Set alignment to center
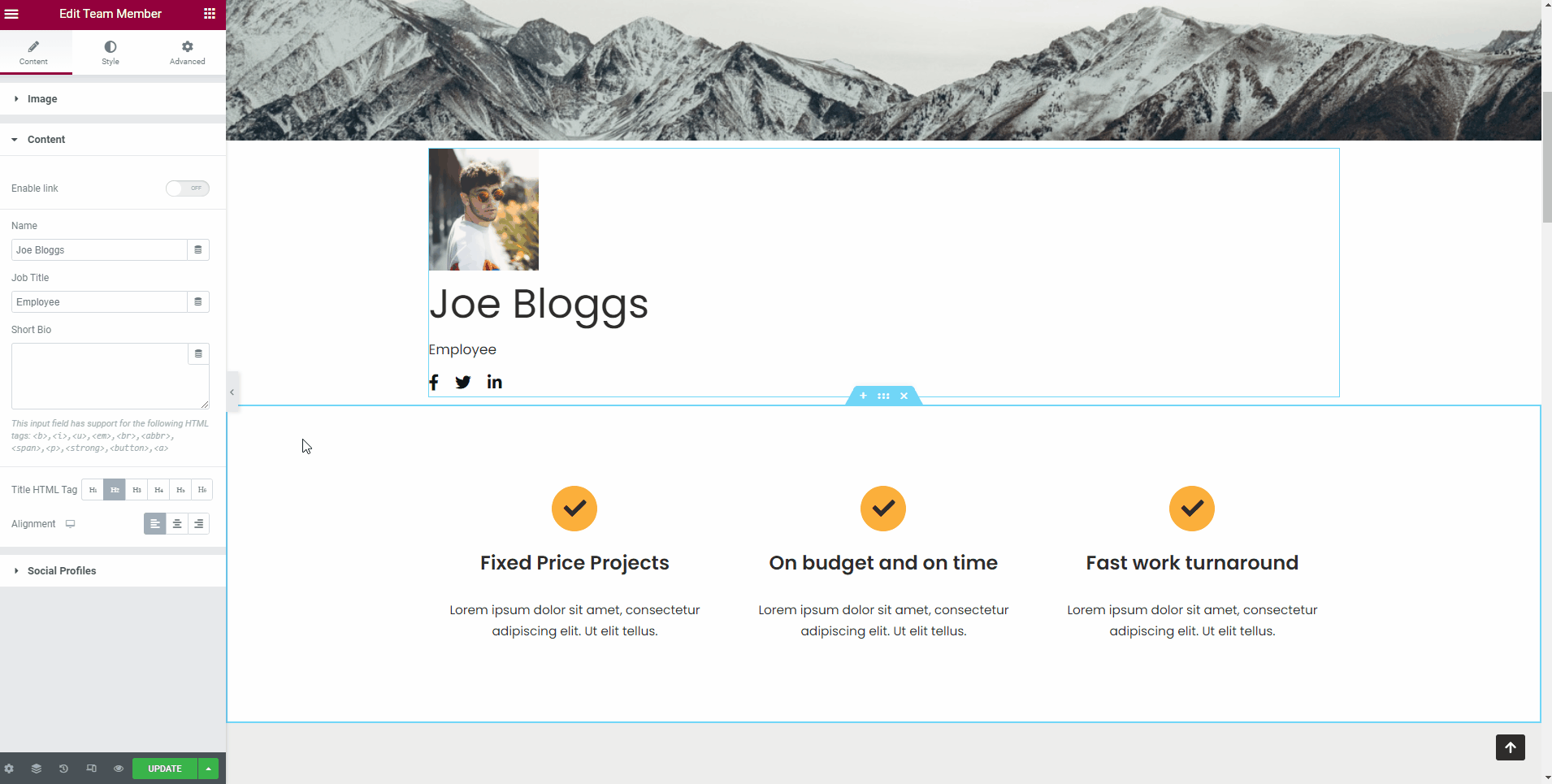This screenshot has height=784, width=1552. click(177, 524)
